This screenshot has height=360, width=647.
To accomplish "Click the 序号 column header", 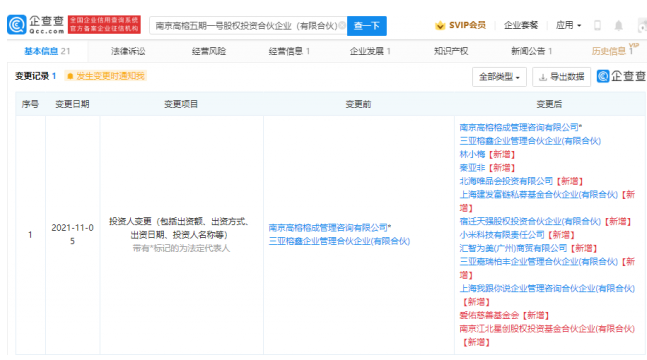I will pyautogui.click(x=30, y=104).
